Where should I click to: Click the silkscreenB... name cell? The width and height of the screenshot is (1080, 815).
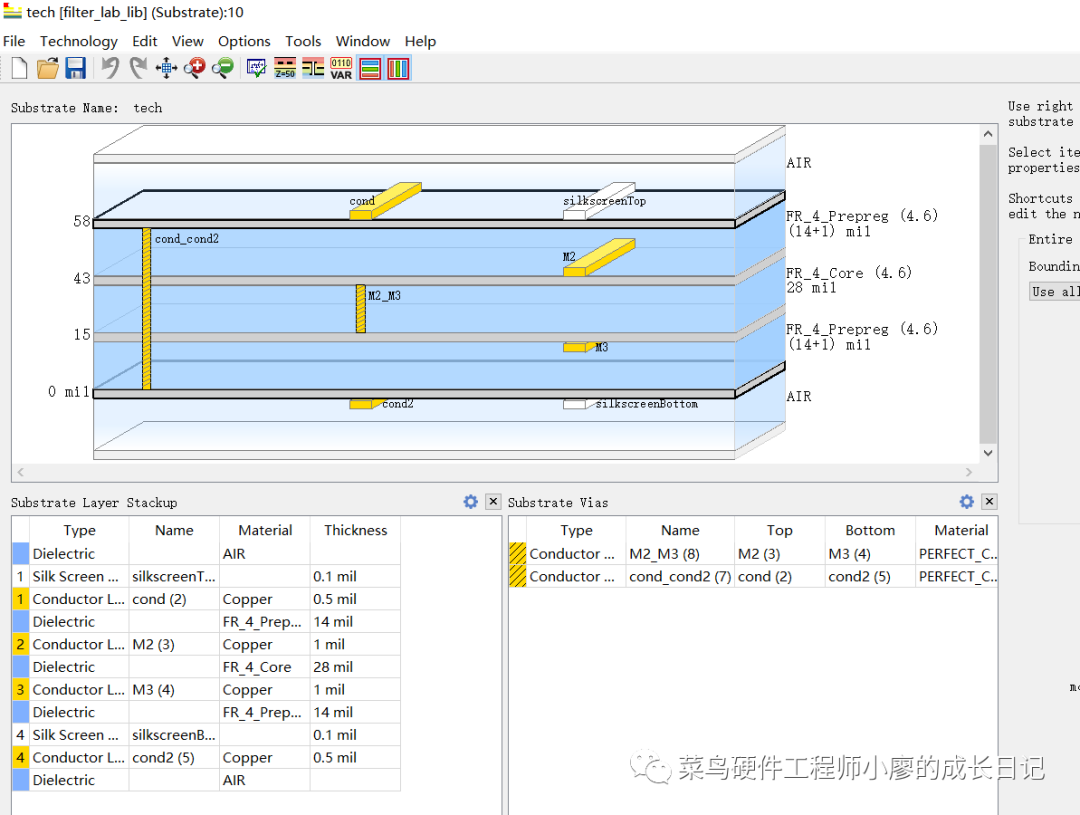(x=174, y=734)
